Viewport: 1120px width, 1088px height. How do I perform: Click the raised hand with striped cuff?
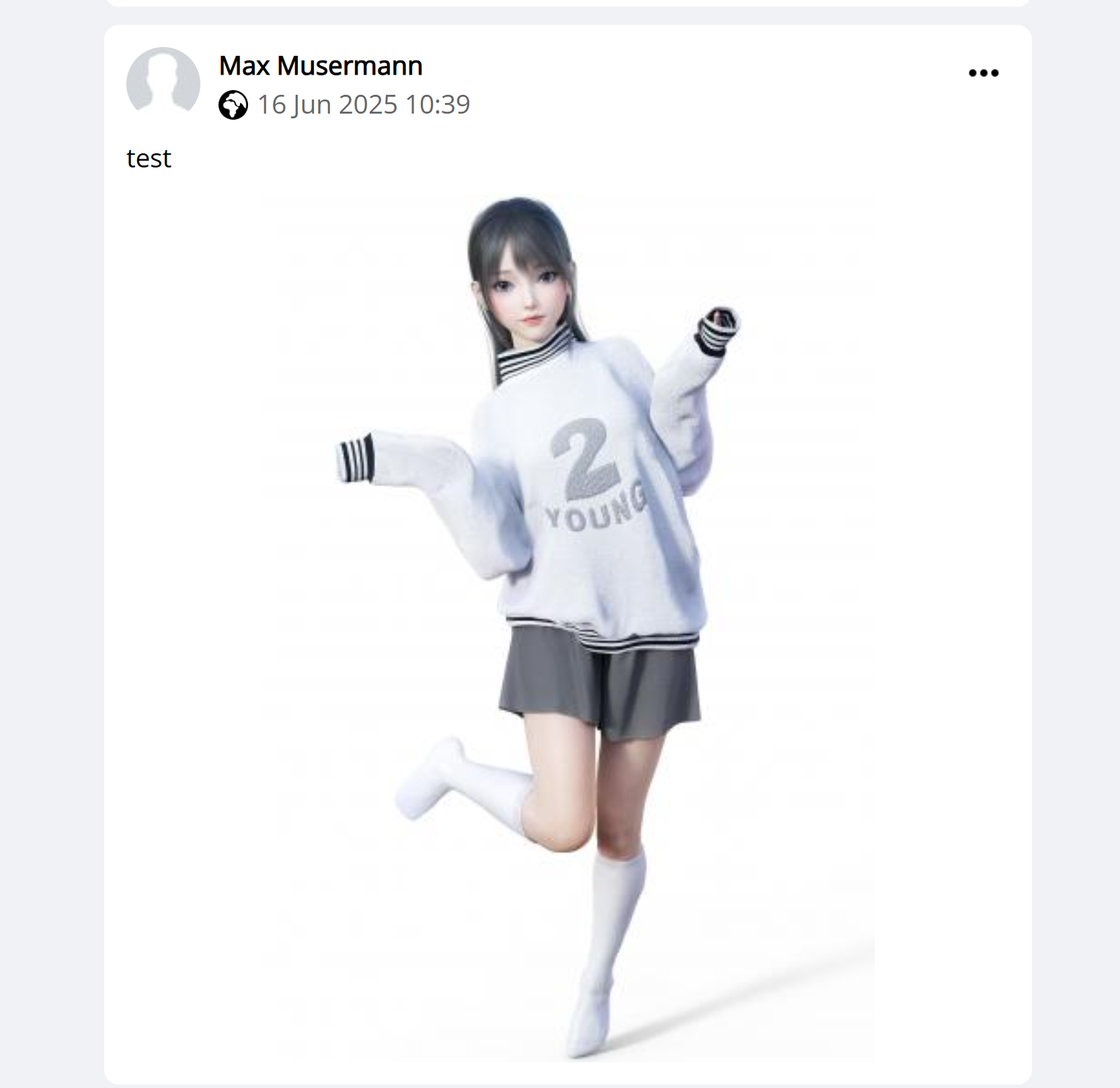coord(717,330)
